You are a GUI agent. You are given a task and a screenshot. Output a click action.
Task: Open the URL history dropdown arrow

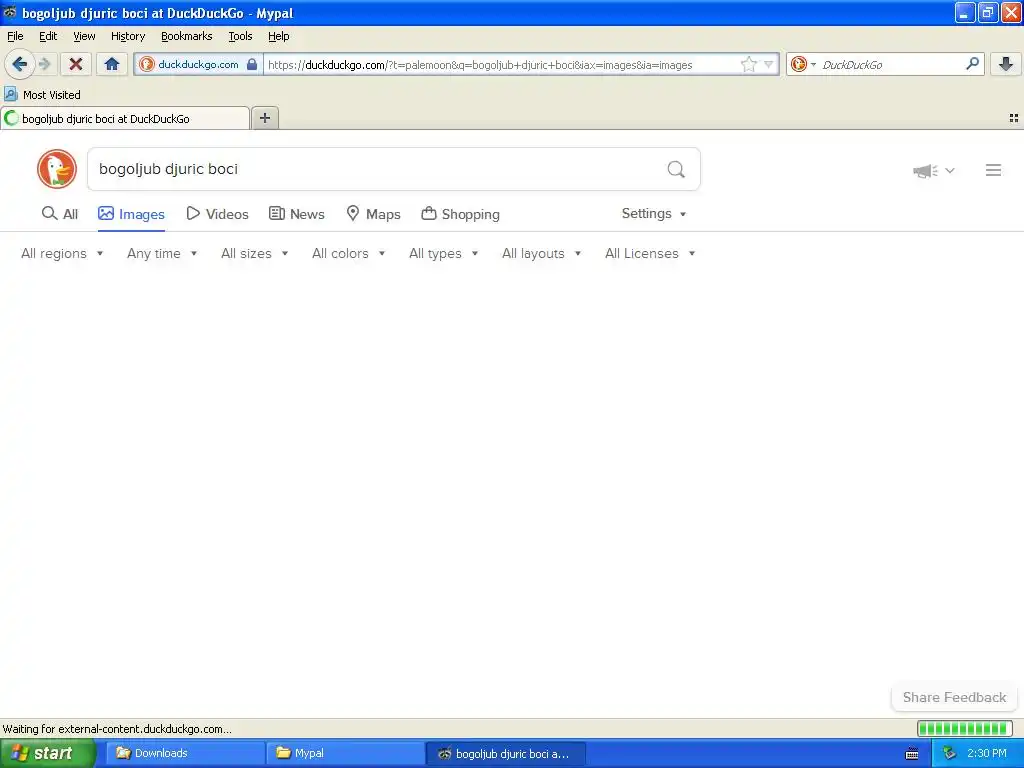769,64
